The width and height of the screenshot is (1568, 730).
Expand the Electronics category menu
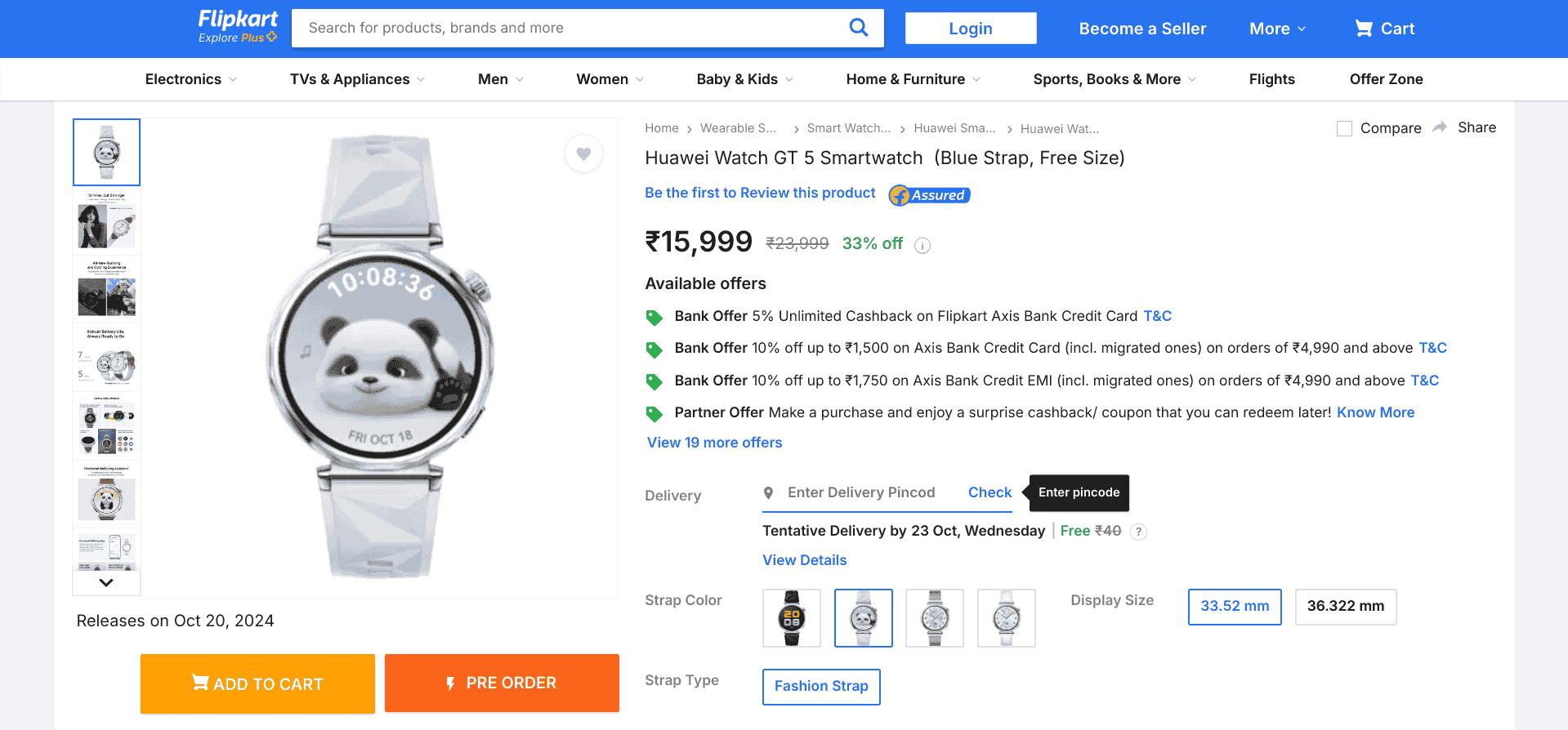[190, 79]
